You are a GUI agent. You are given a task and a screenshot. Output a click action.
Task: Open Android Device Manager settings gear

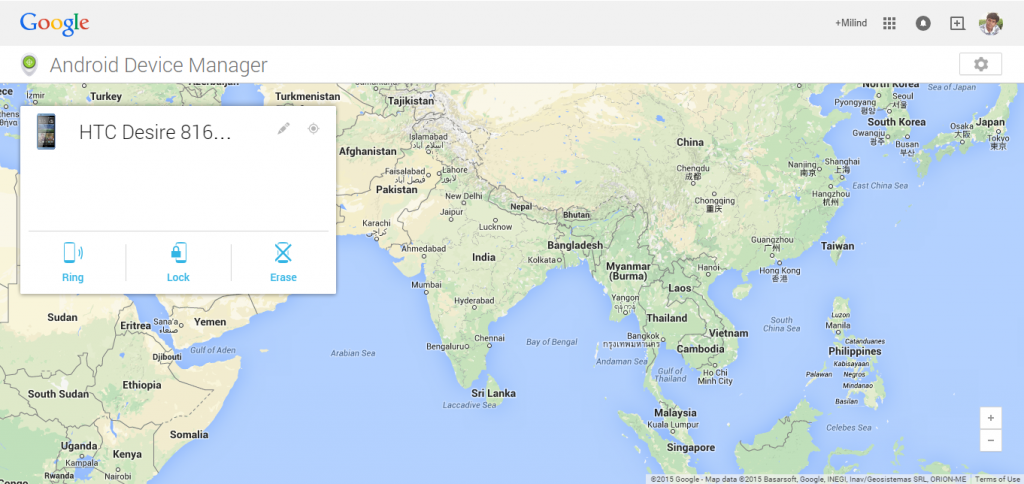[x=980, y=64]
